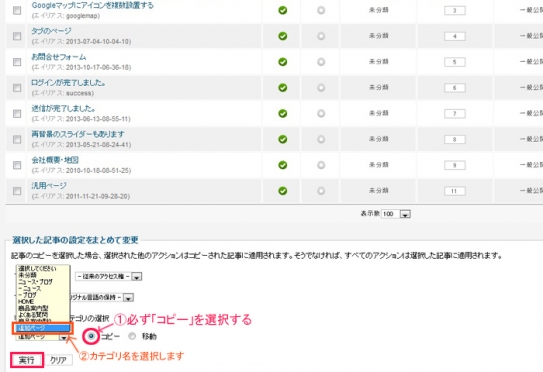Screen dimensions: 543x372
Task: Tick checkbox beside 会社概要・地図 article
Action: [17, 165]
